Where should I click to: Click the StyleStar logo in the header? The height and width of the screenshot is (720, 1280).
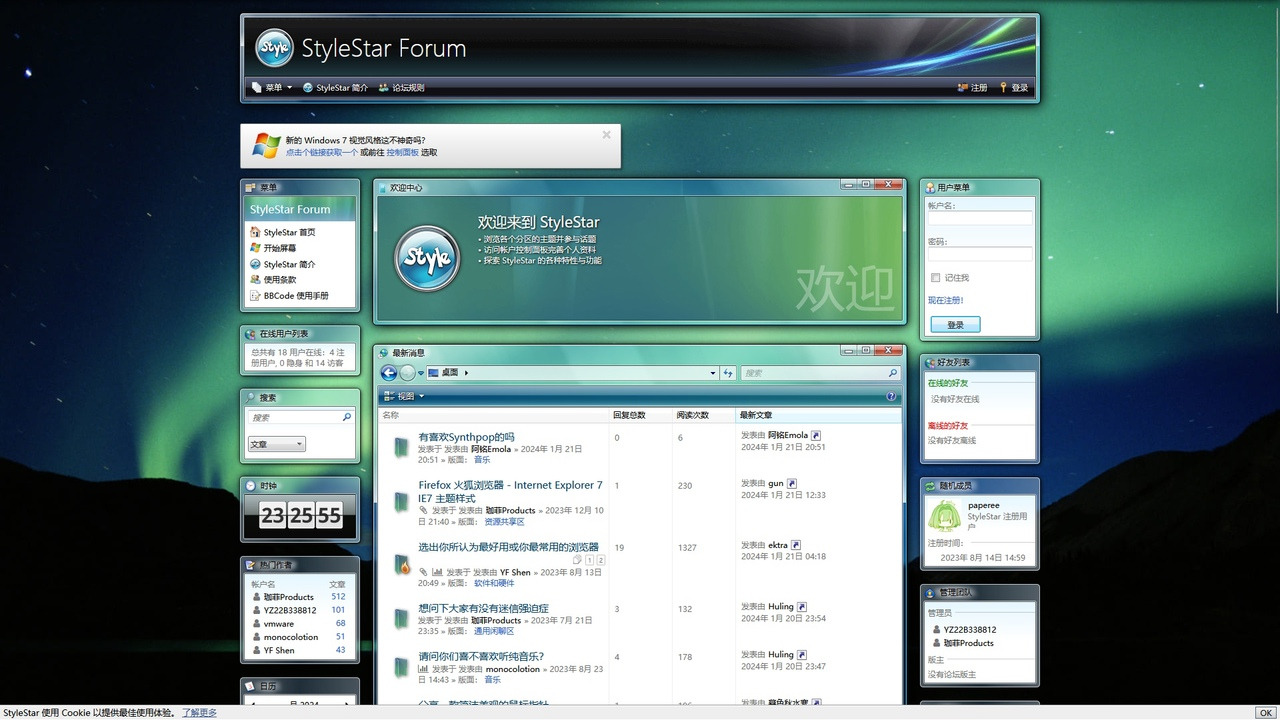pyautogui.click(x=274, y=48)
